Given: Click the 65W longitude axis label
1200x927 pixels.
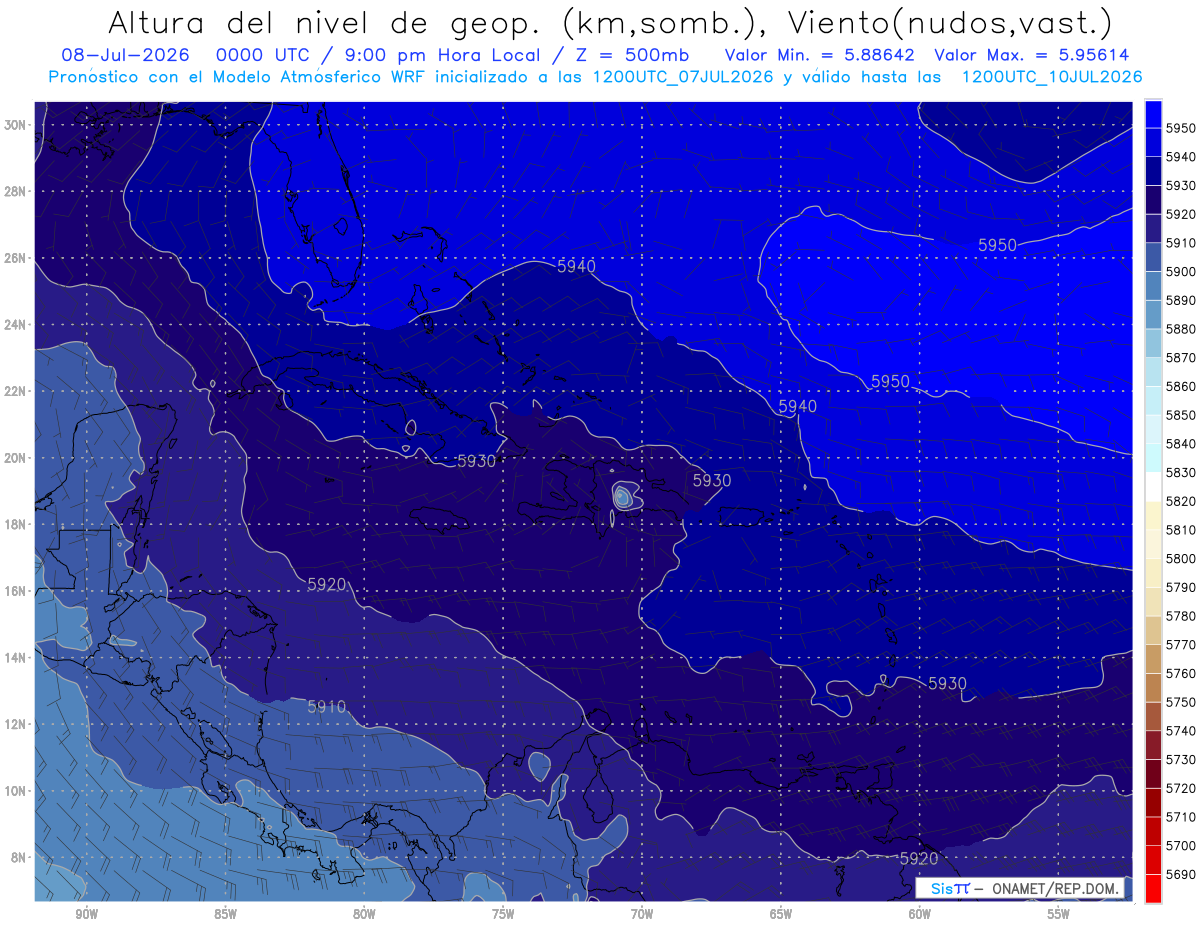Looking at the screenshot, I should [x=781, y=914].
